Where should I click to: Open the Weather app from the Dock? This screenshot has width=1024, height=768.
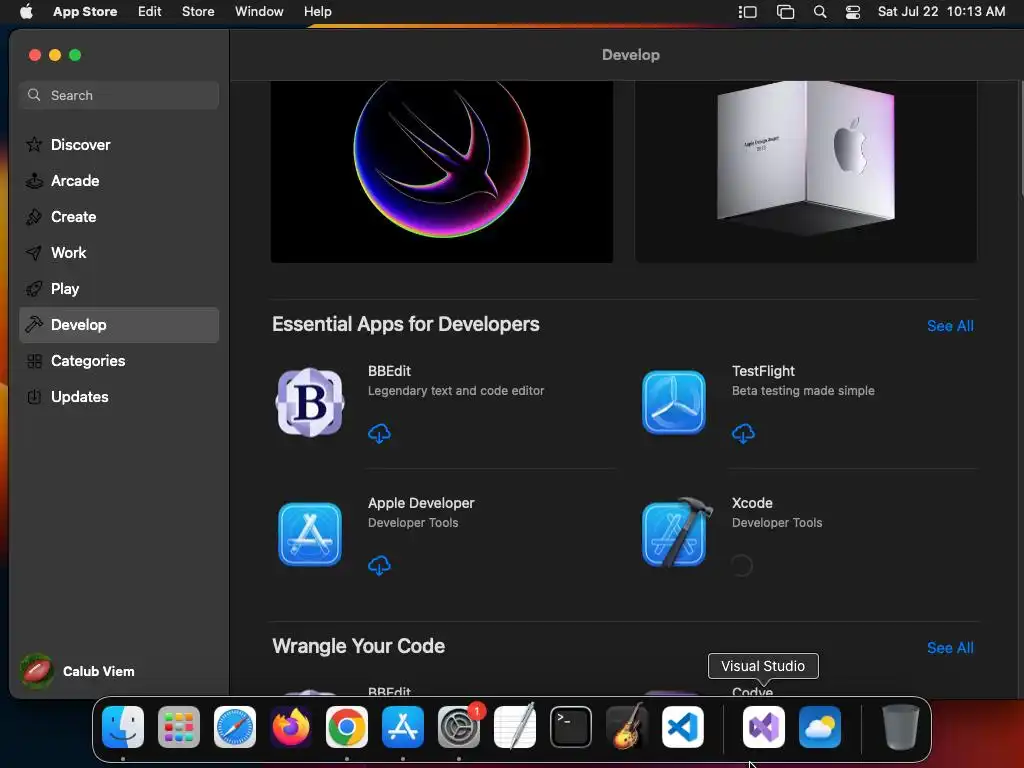[820, 727]
